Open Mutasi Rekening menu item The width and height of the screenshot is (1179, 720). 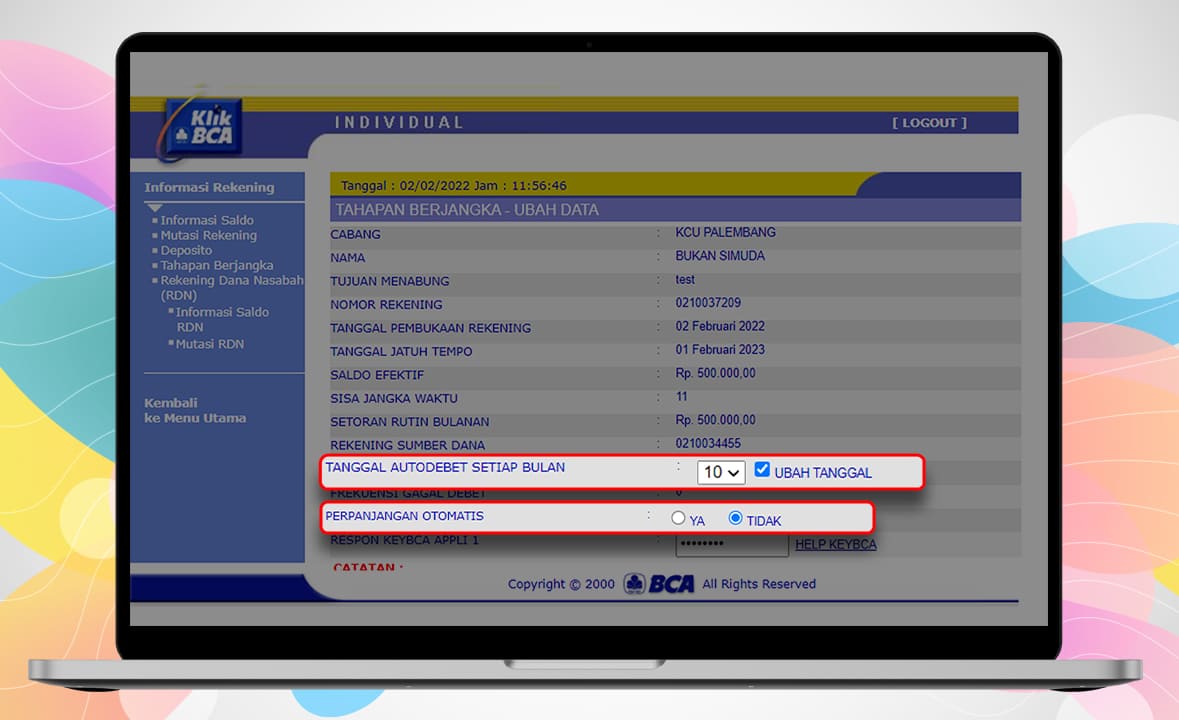[208, 235]
